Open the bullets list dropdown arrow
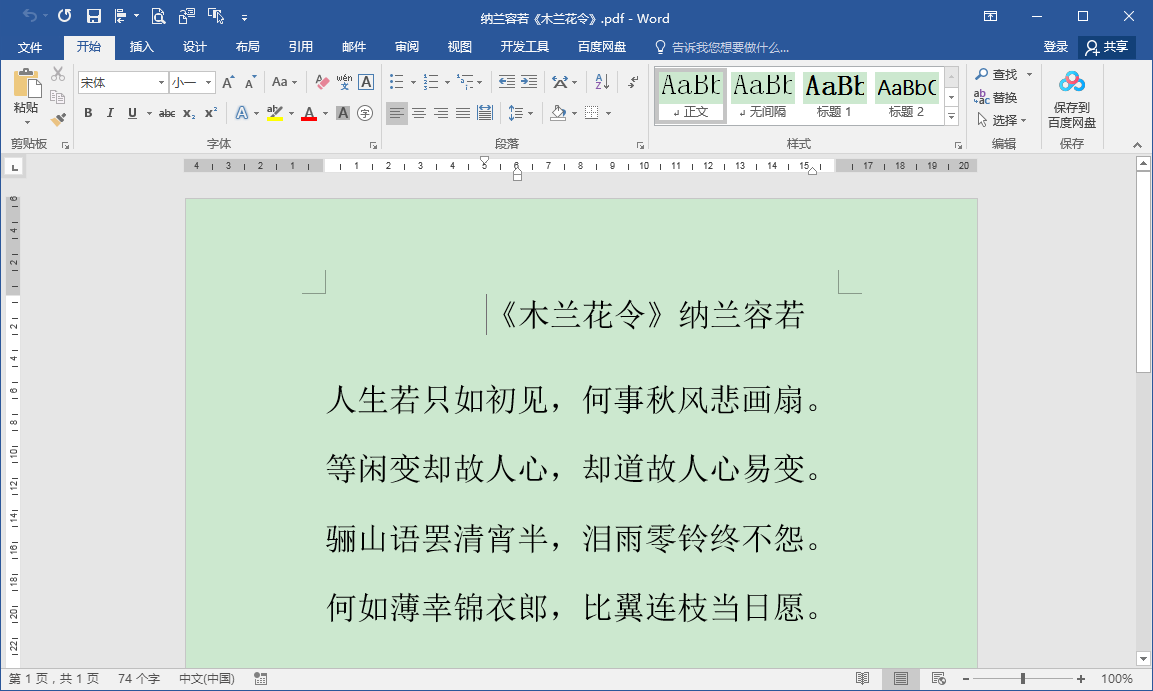The width and height of the screenshot is (1153, 691). point(413,82)
